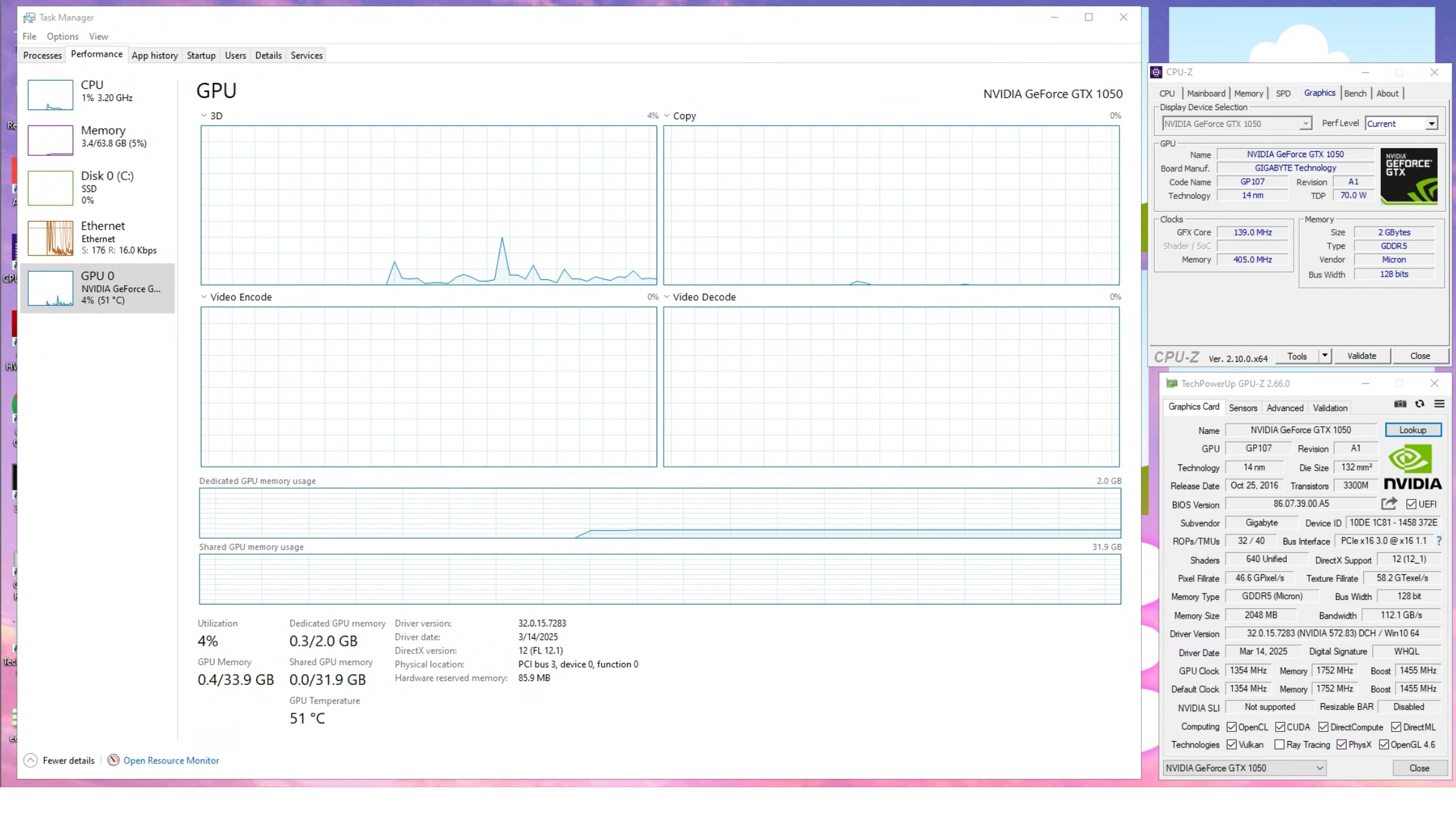Click Fewer details arrow icon
Image resolution: width=1456 pixels, height=815 pixels.
tap(30, 760)
